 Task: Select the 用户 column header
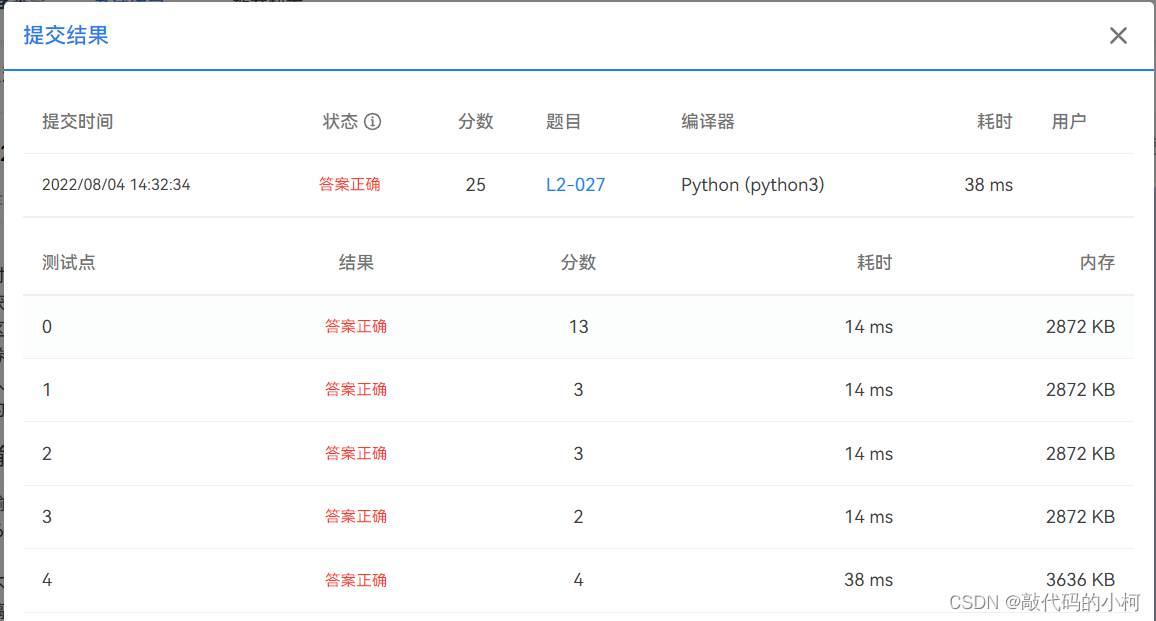coord(1069,121)
